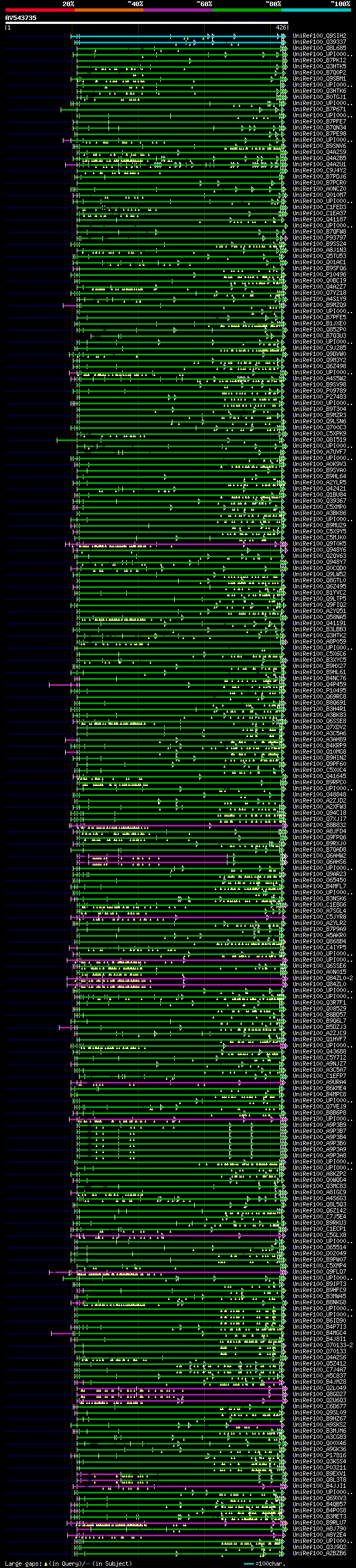
Task: Click the green ~80% identity legend bar
Action: pos(246,10)
